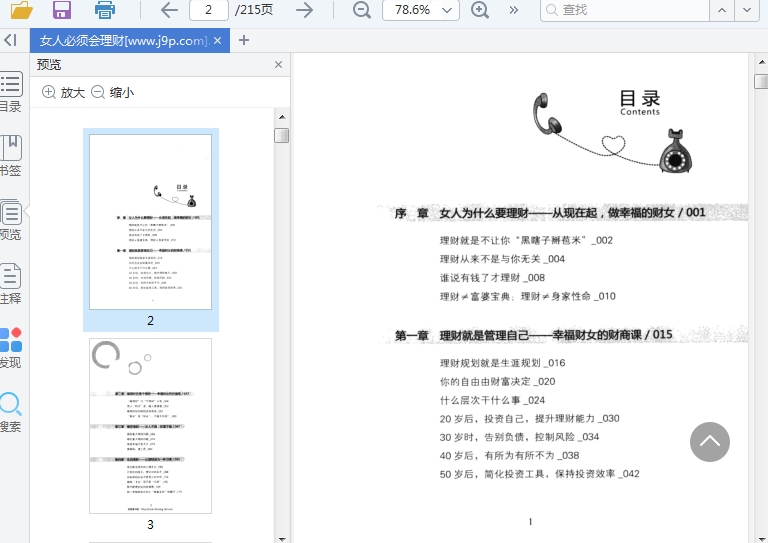This screenshot has width=768, height=543.
Task: Click the 序章 女人为什么要理财 heading
Action: coord(550,213)
